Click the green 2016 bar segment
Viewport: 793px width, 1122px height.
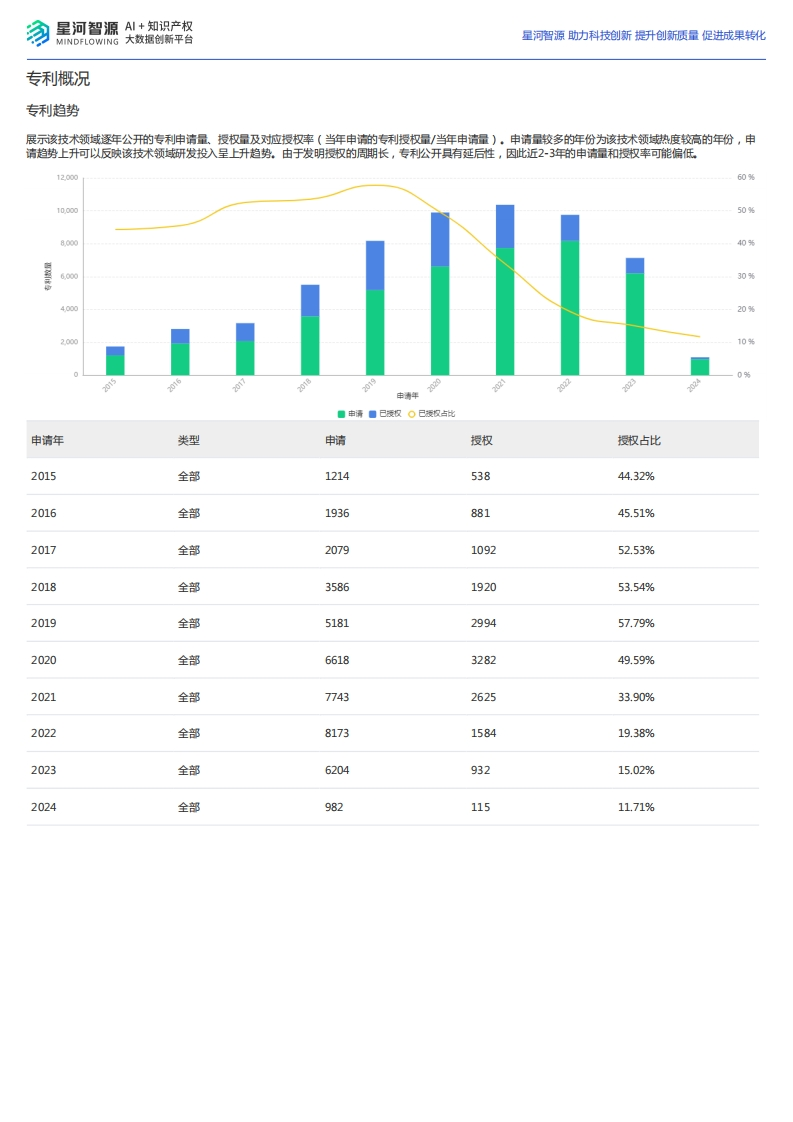[180, 359]
